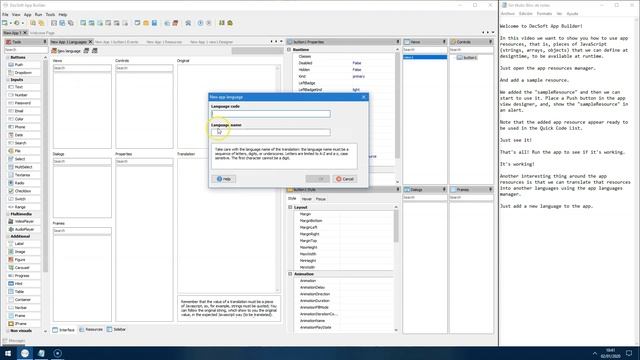Collapse the Multimedia tools section
The image size is (640, 360).
click(8, 214)
